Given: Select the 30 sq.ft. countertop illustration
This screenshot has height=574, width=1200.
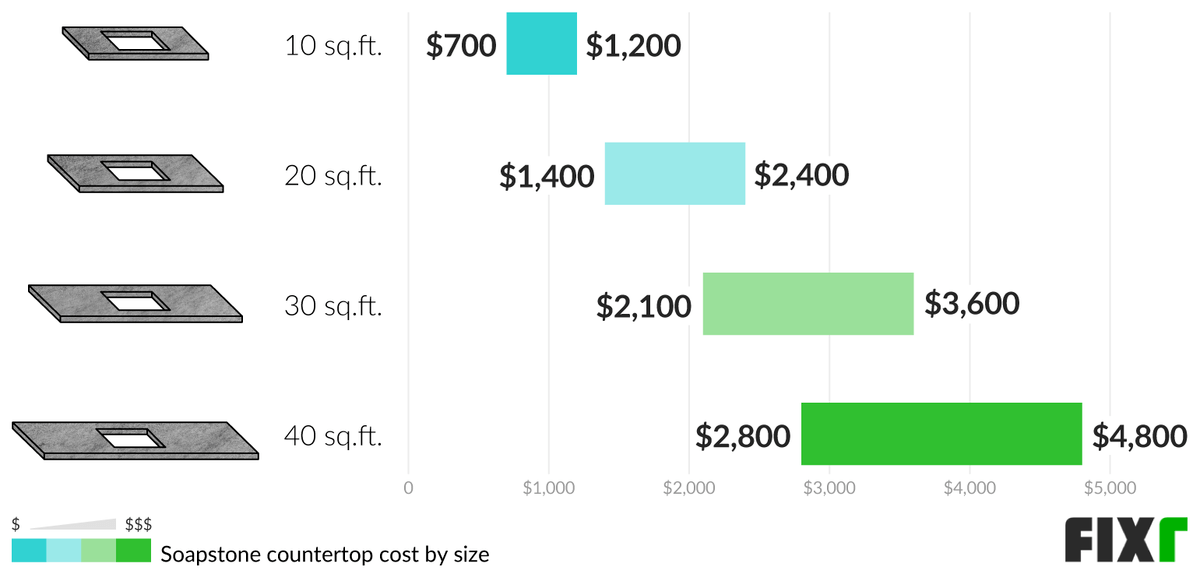Looking at the screenshot, I should tap(136, 303).
